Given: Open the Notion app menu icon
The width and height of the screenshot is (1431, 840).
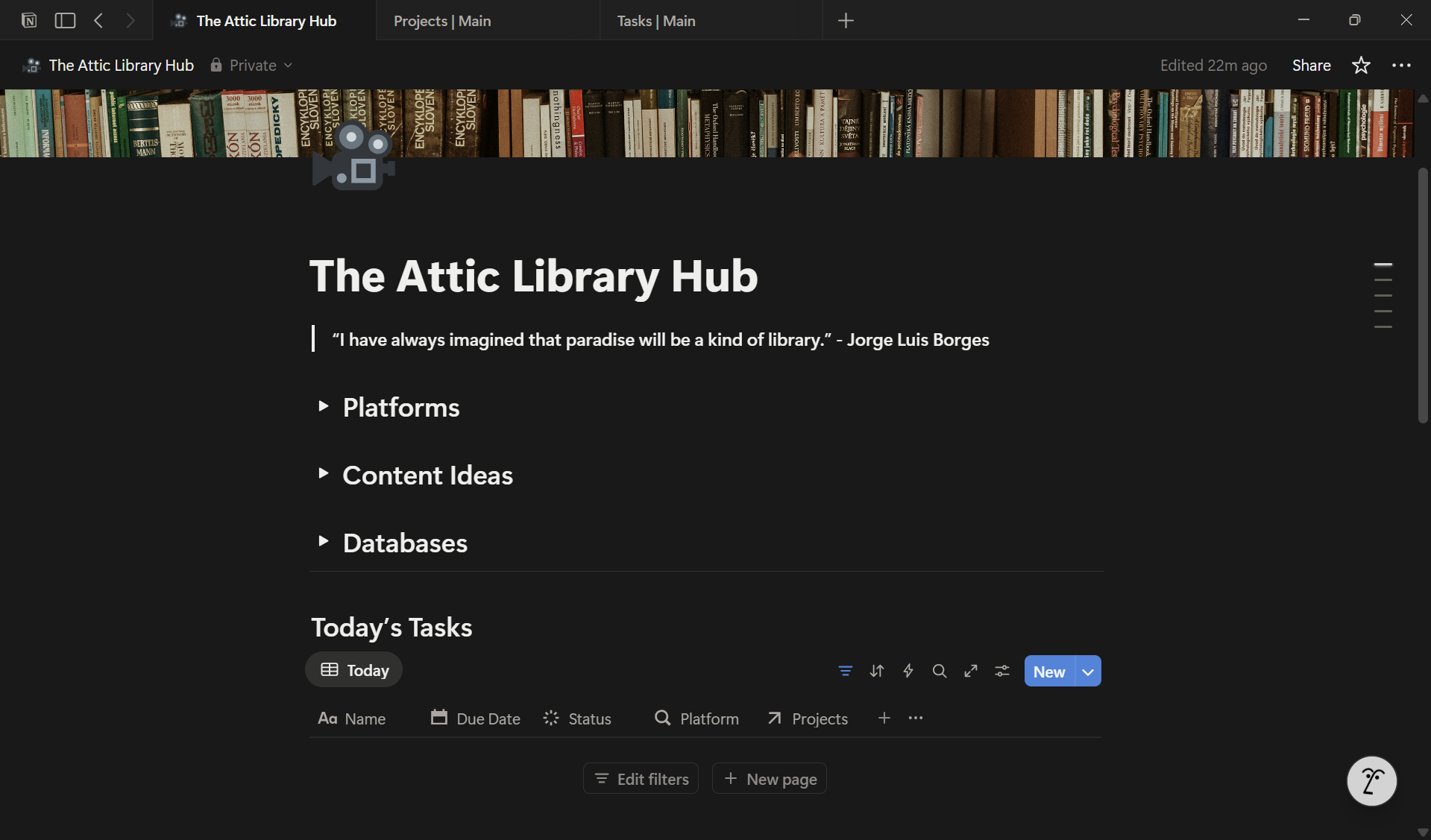Looking at the screenshot, I should point(29,20).
